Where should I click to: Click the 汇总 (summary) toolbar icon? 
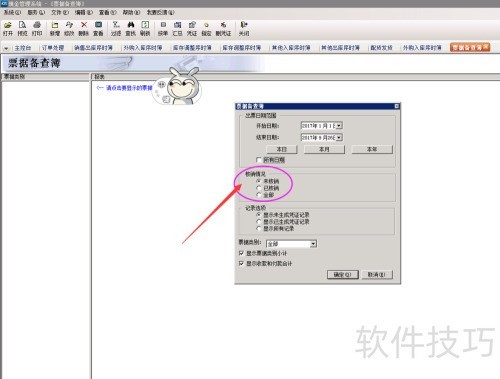click(178, 25)
